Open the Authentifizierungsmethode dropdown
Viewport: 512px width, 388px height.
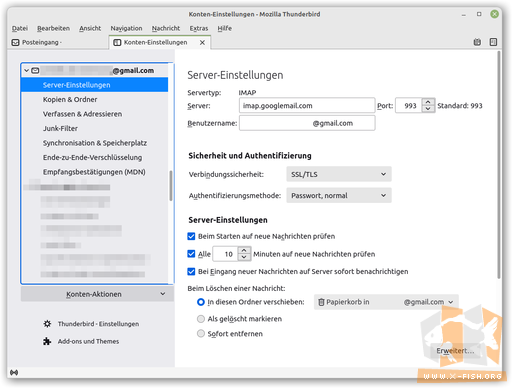(x=339, y=195)
